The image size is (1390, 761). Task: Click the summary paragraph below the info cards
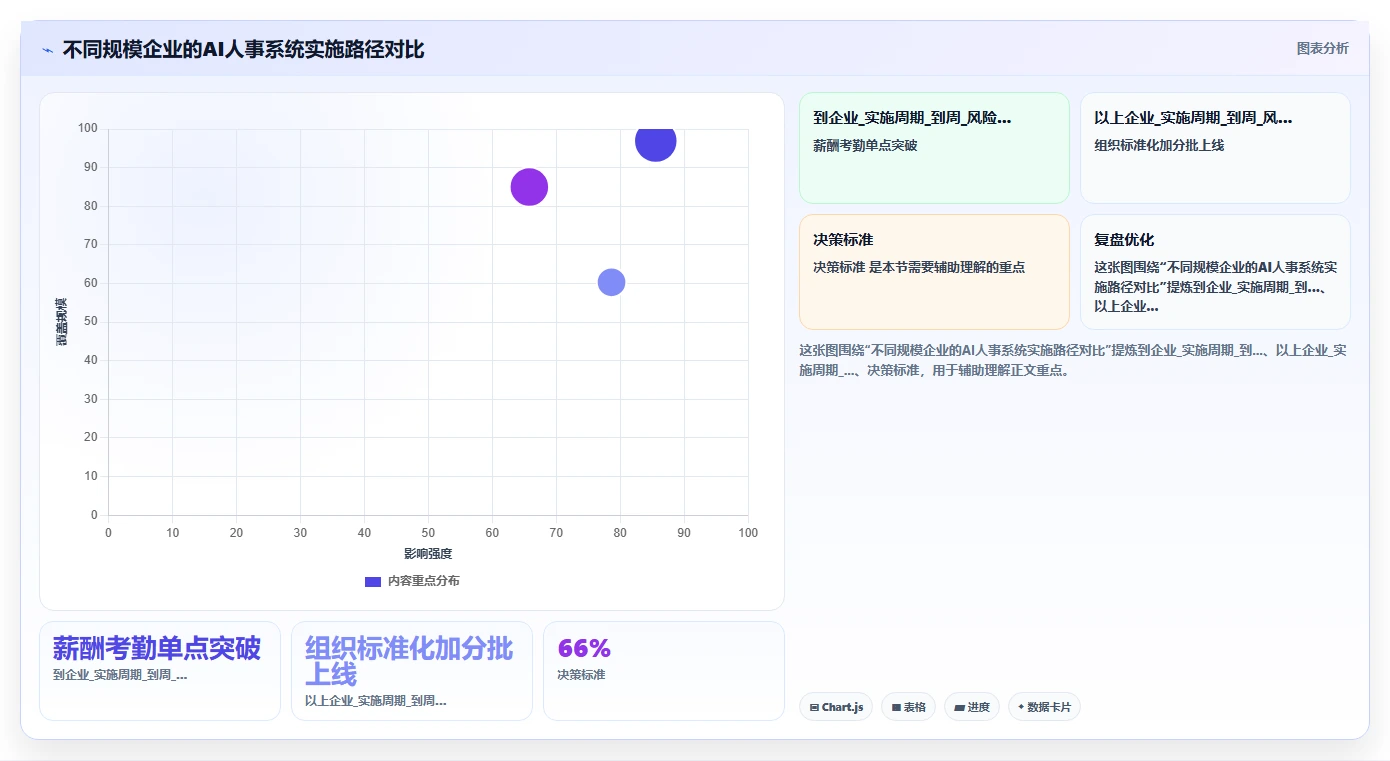coord(1074,360)
